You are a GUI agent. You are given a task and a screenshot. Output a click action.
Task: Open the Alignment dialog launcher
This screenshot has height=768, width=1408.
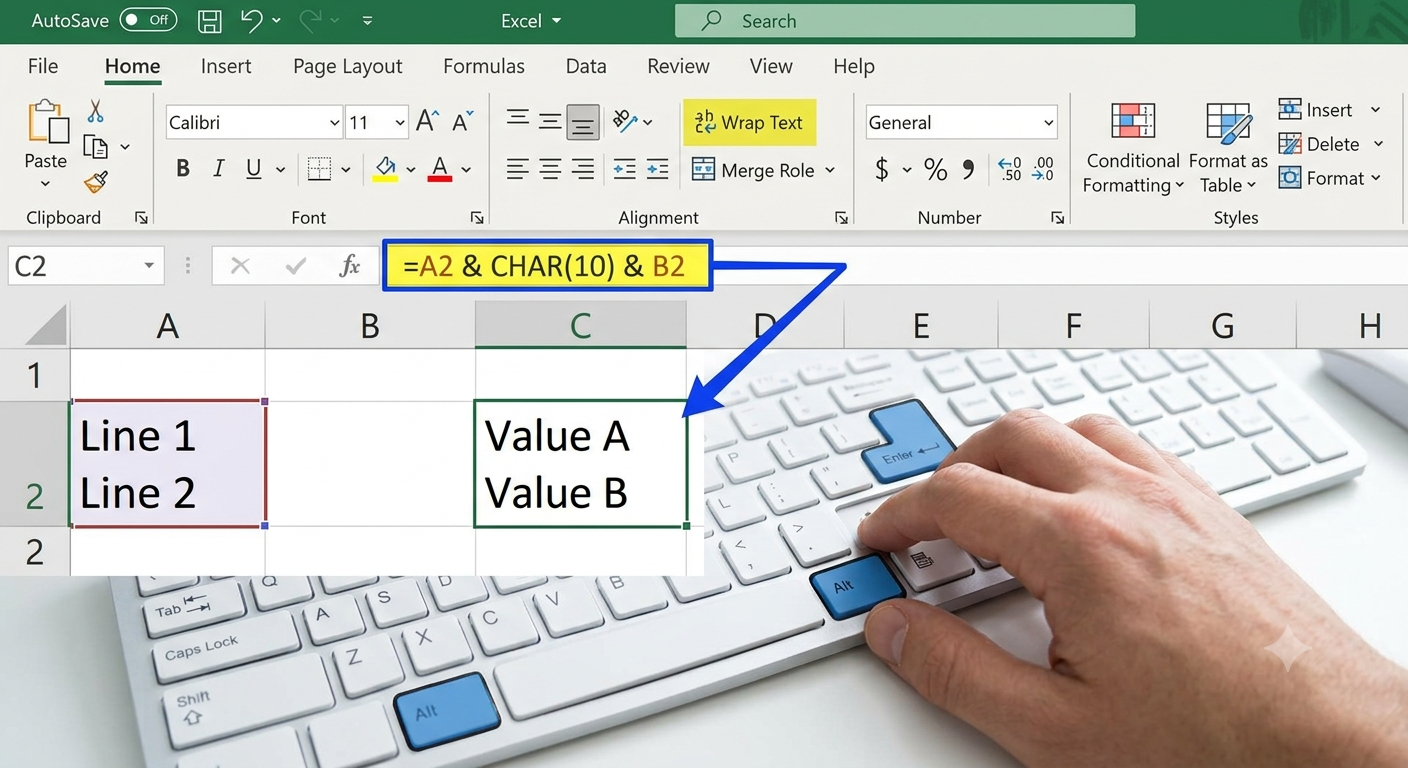841,218
